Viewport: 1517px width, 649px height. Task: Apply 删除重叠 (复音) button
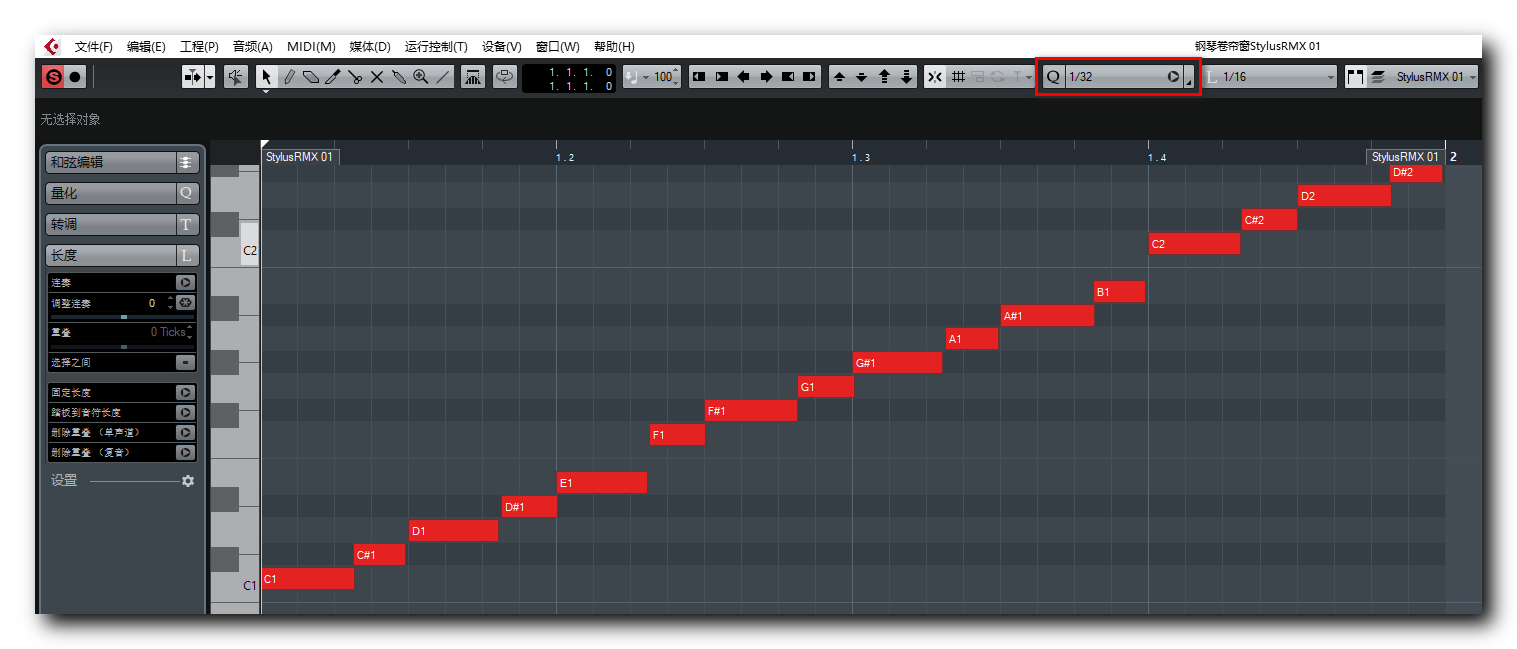[x=185, y=452]
